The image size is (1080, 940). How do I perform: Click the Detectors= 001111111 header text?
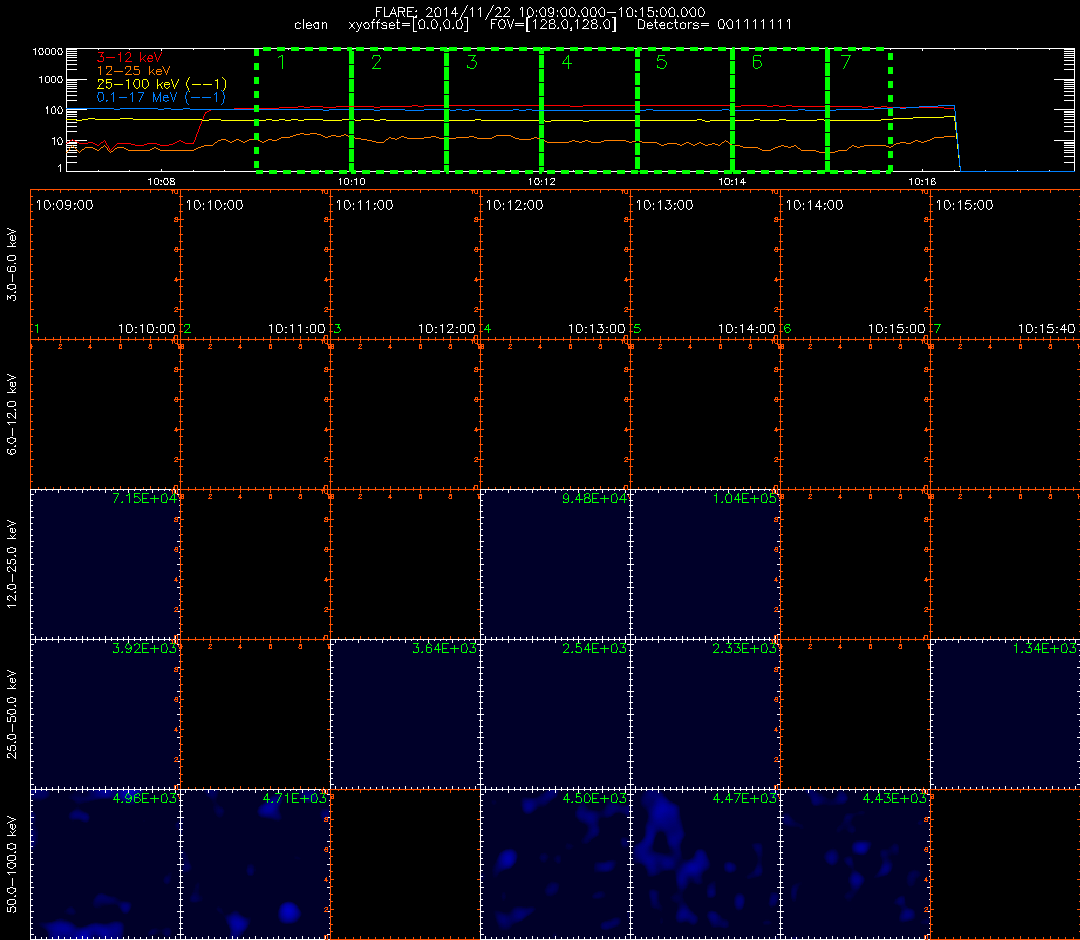[x=714, y=25]
